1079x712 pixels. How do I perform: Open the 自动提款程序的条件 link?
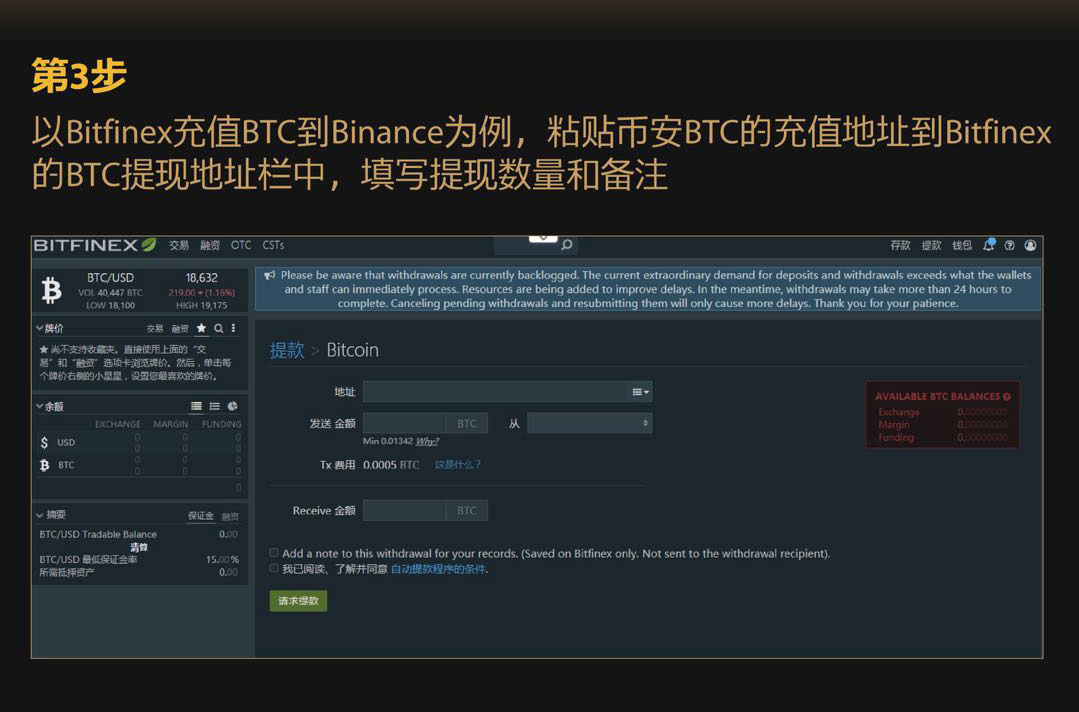pos(438,569)
